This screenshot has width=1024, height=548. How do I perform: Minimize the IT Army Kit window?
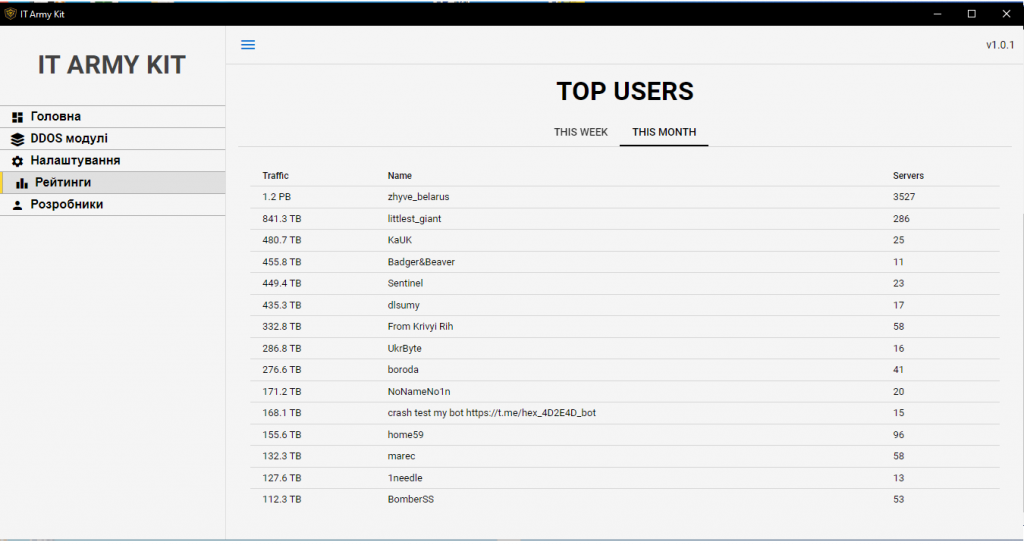(937, 14)
